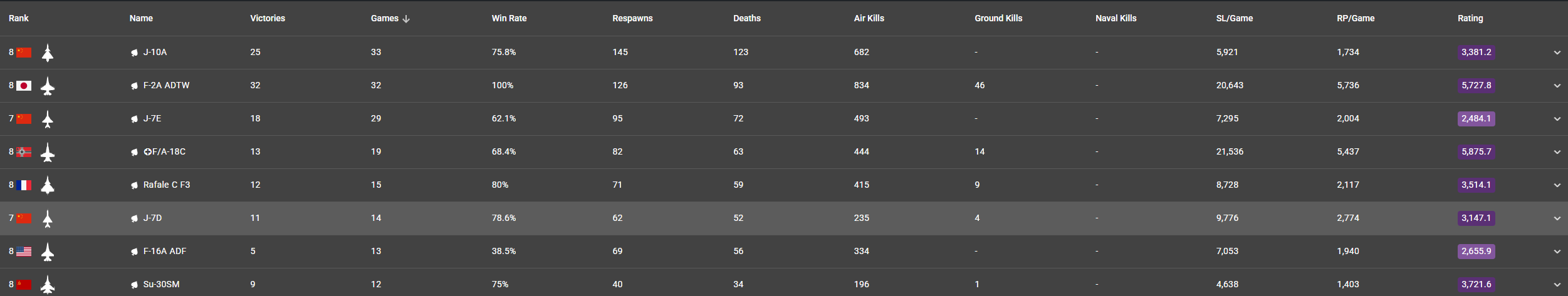Viewport: 1568px width, 296px height.
Task: Click the 78.6% win rate cell for J-7D
Action: pyautogui.click(x=503, y=218)
